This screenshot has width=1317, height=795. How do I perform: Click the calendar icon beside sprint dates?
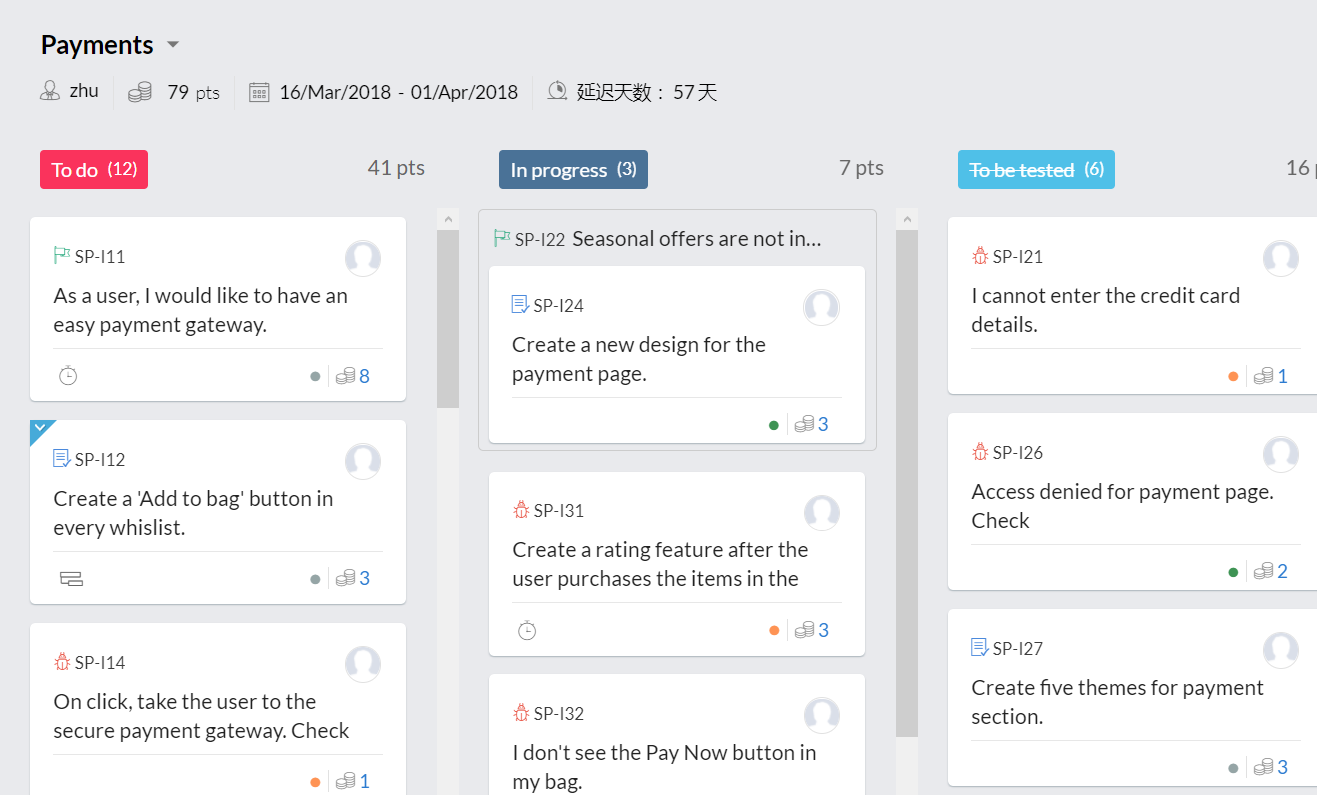259,93
